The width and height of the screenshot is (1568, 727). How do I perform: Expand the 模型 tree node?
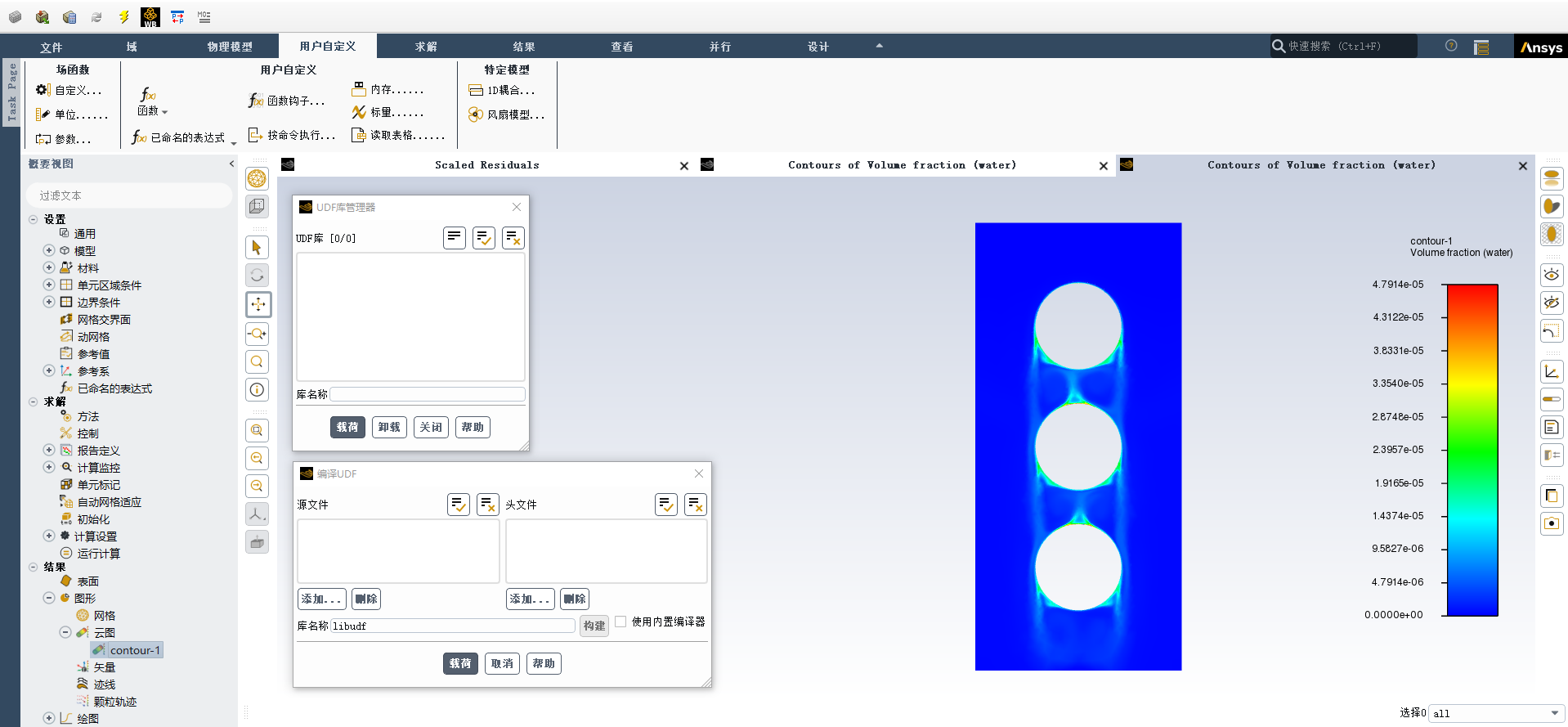tap(49, 250)
